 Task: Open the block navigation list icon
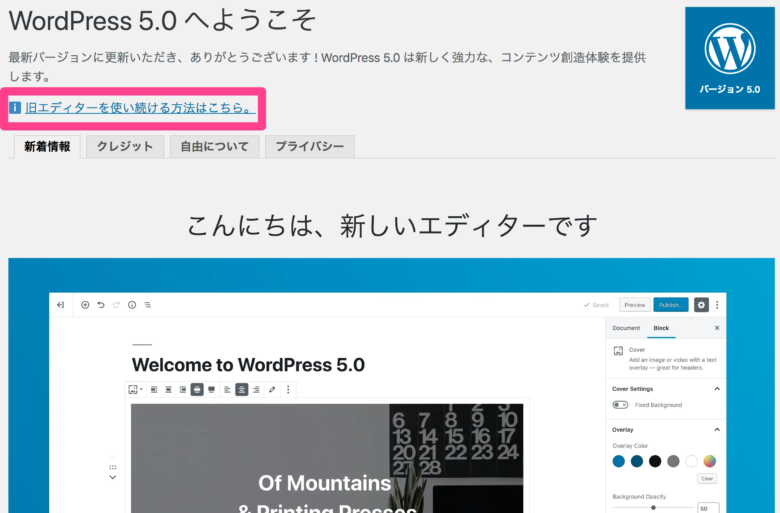tap(148, 305)
